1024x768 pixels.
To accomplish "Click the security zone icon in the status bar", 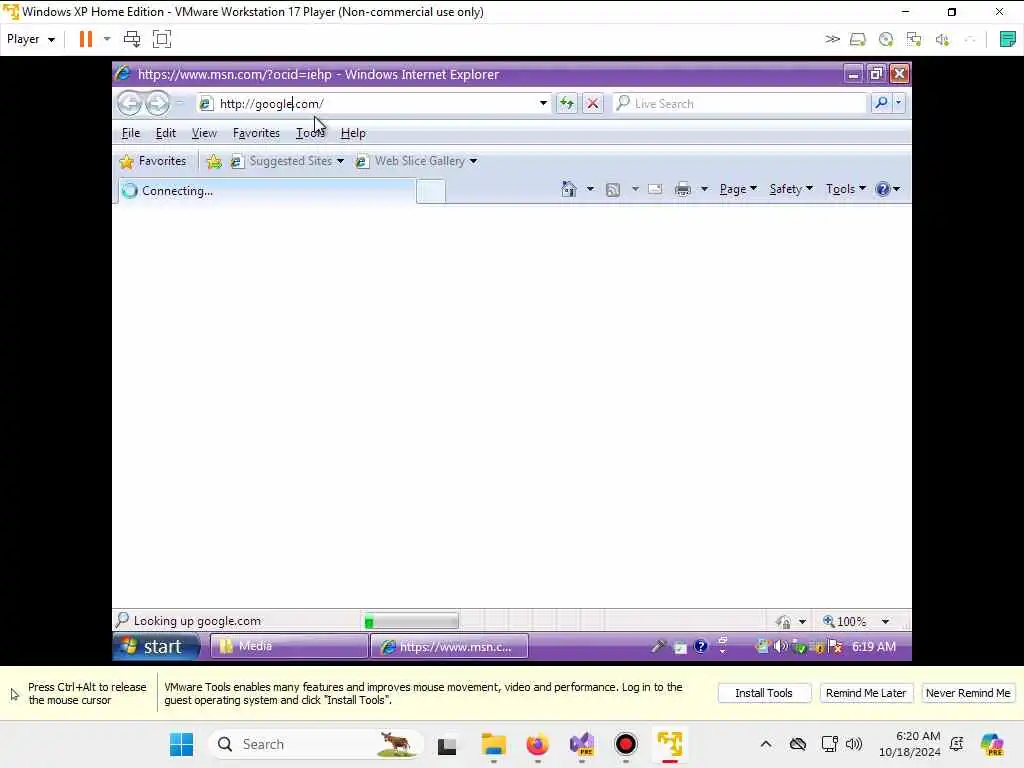I will coord(784,622).
